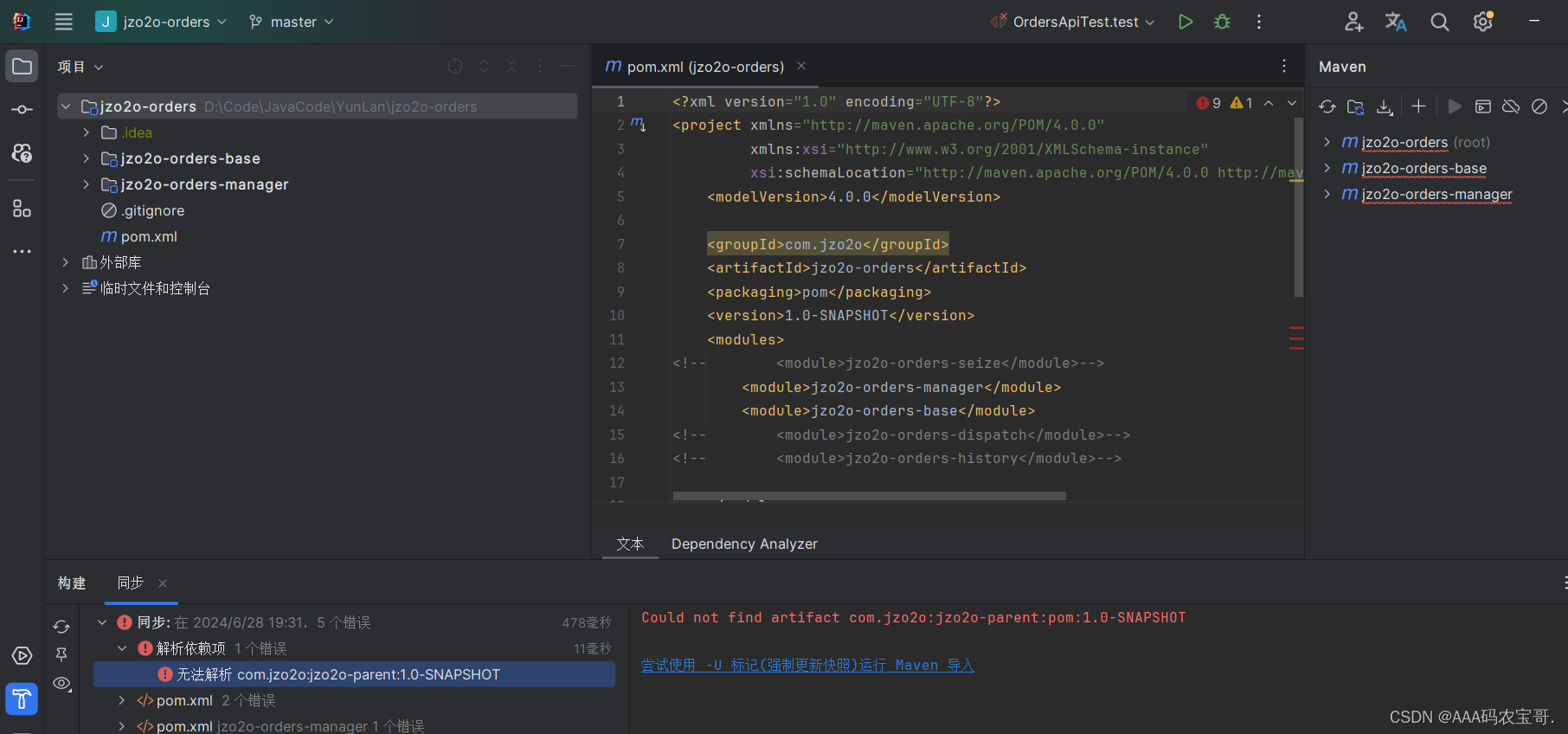Viewport: 1568px width, 734px height.
Task: Rerun the Maven sync in build panel
Action: click(x=61, y=626)
